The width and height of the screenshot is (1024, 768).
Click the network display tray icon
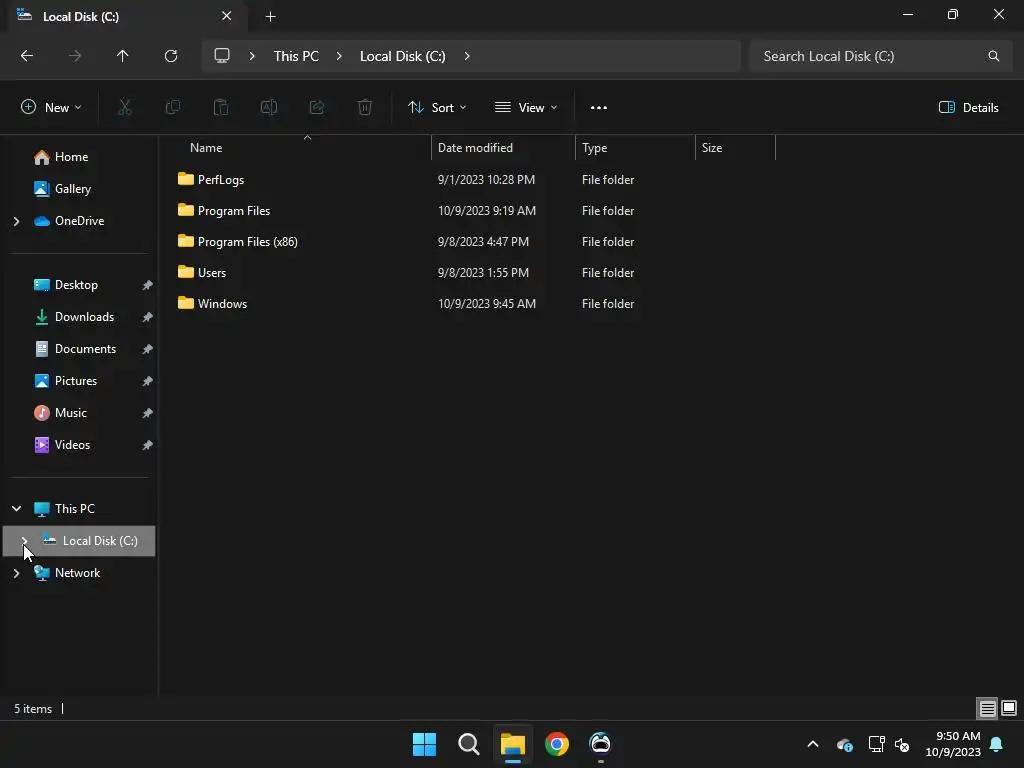(876, 744)
